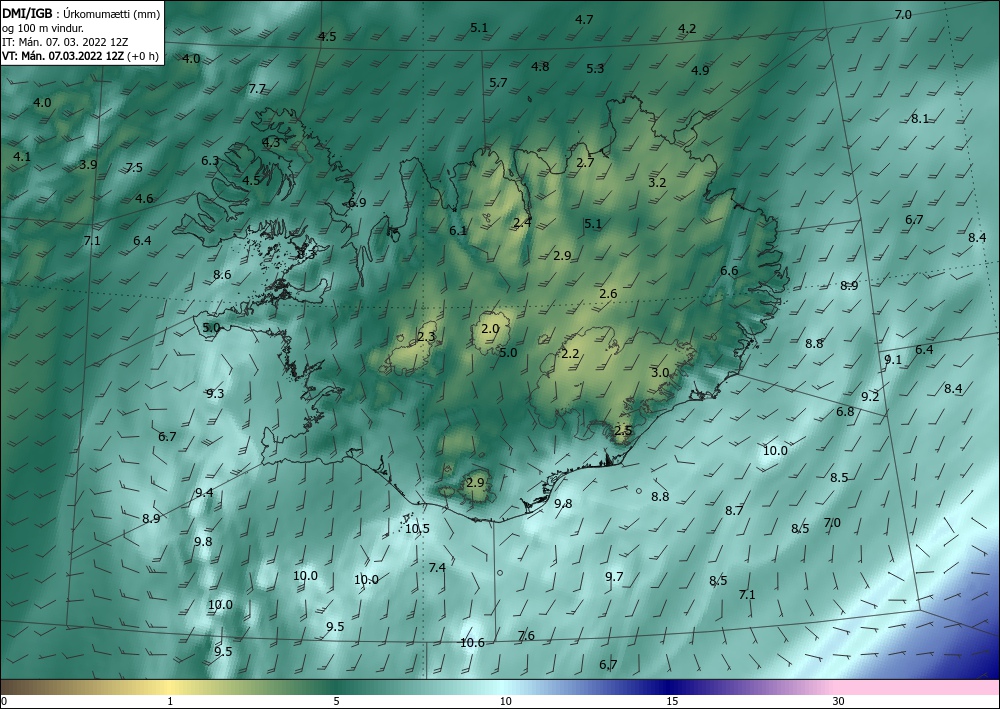Click the map value 3.0
The width and height of the screenshot is (1000, 709).
(660, 373)
